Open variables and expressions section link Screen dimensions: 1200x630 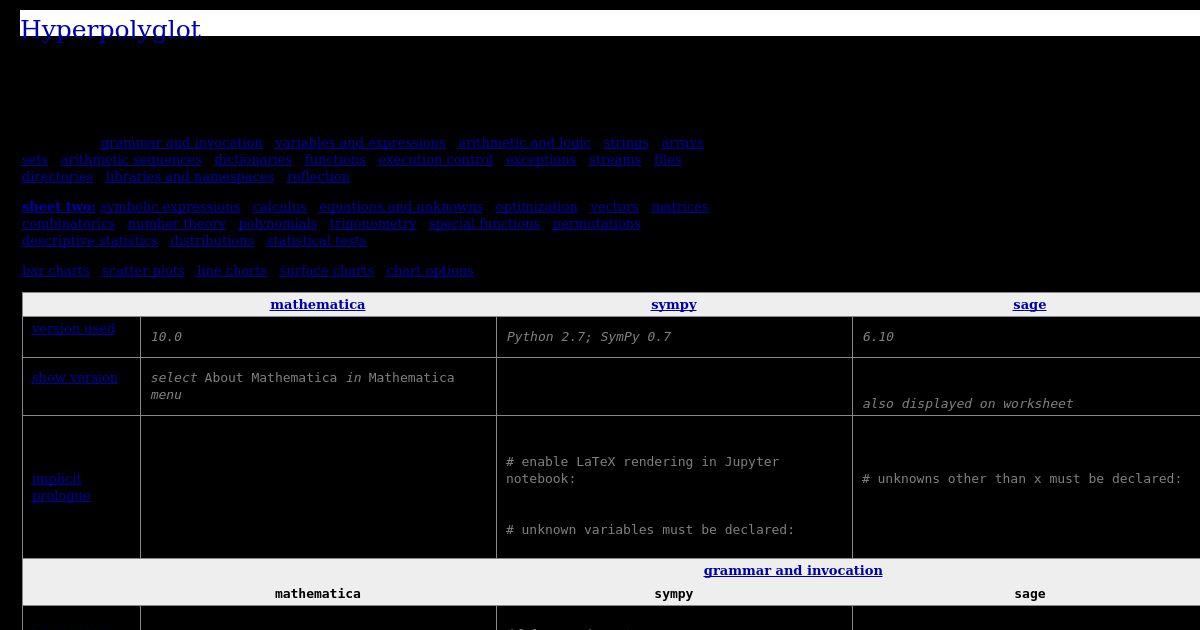pyautogui.click(x=360, y=143)
